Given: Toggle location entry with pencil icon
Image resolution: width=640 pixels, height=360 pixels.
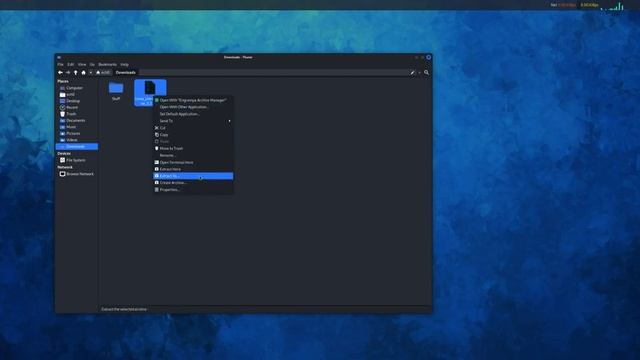Looking at the screenshot, I should pos(412,73).
